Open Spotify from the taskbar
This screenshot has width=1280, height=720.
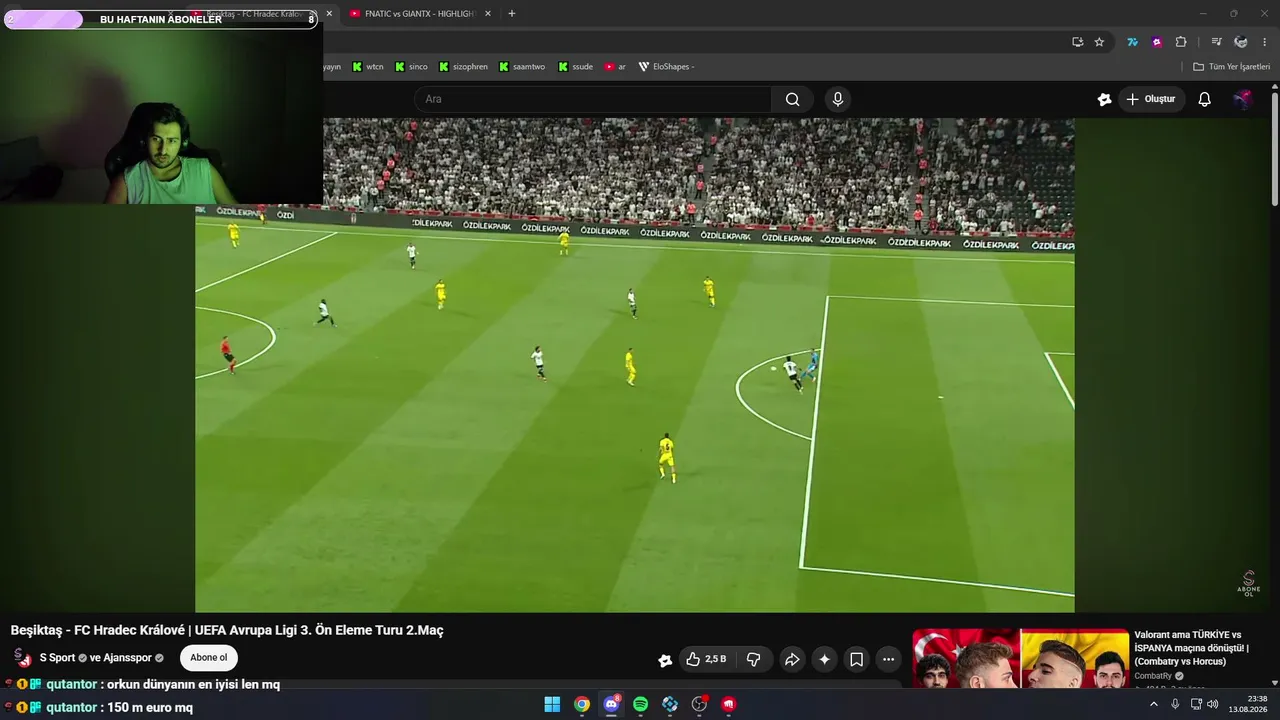(x=641, y=704)
